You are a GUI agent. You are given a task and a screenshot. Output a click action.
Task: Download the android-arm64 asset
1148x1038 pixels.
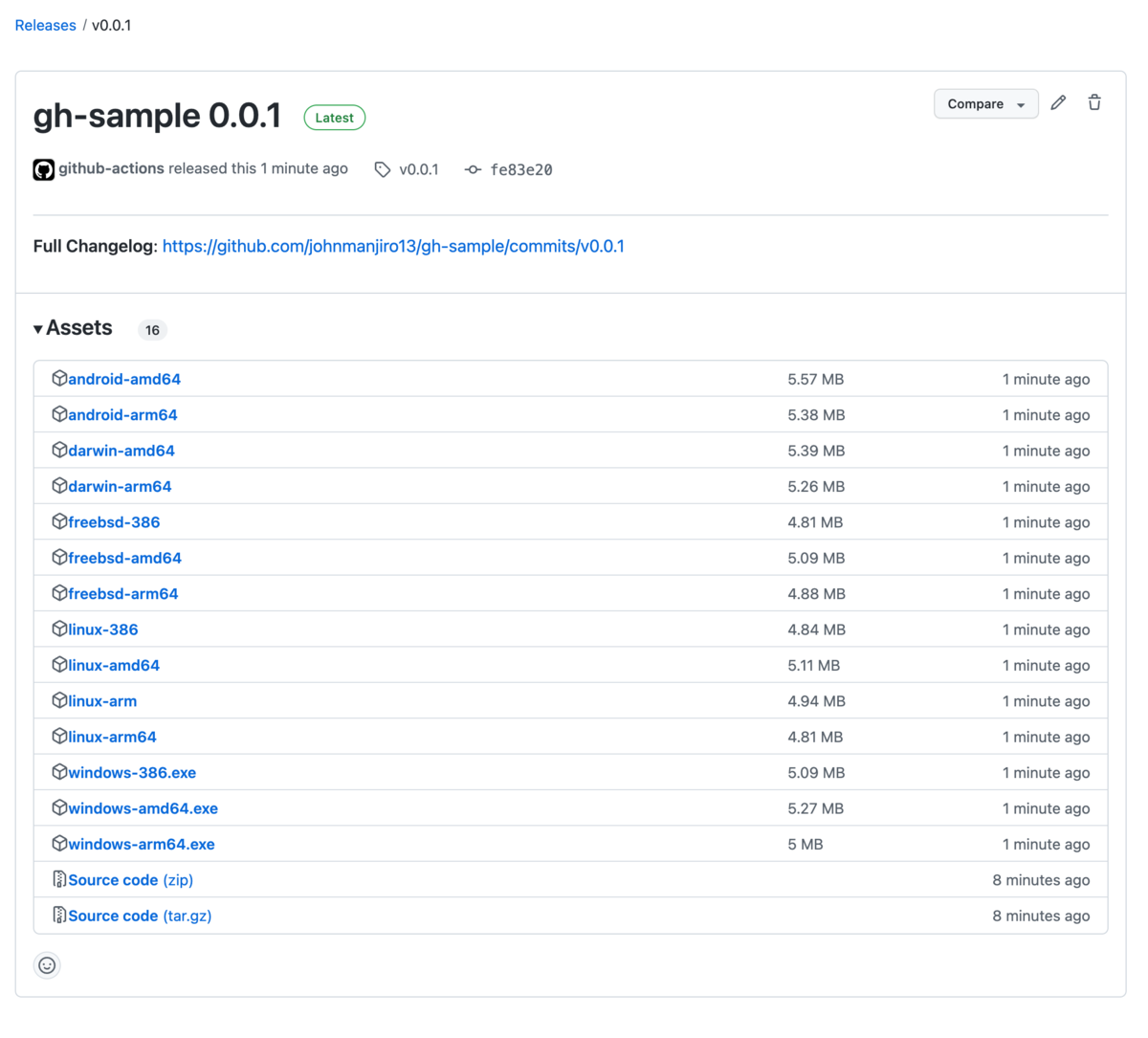pos(122,414)
